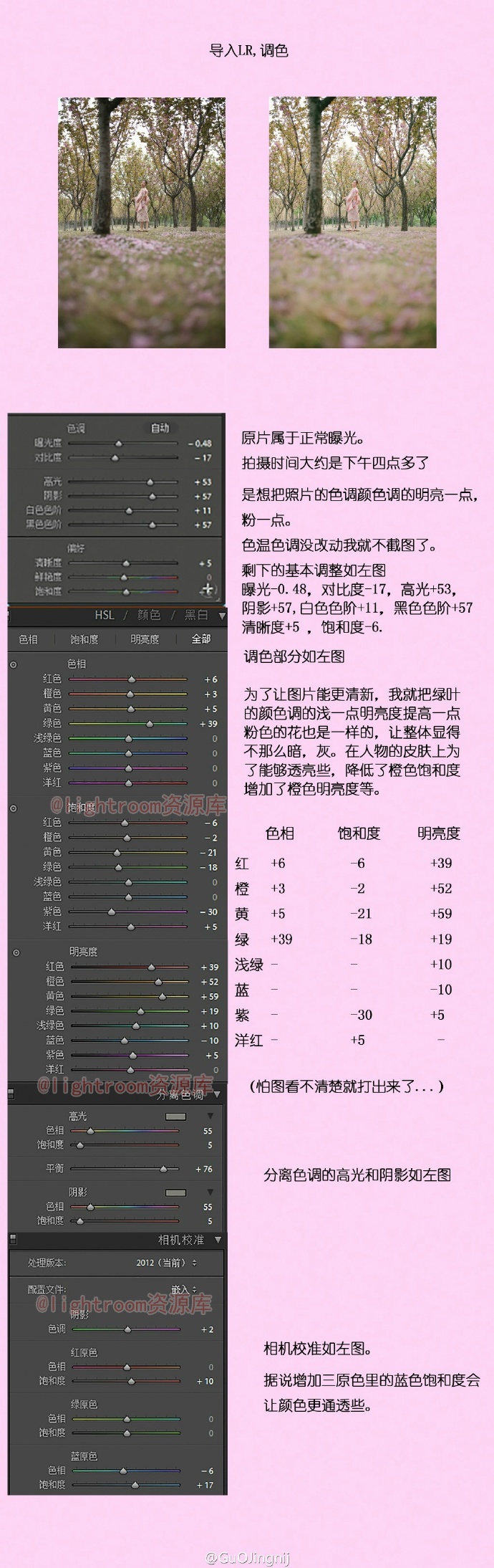This screenshot has height=1568, width=494.
Task: Open the 阴影 split-toning color swatch
Action: click(x=175, y=1192)
